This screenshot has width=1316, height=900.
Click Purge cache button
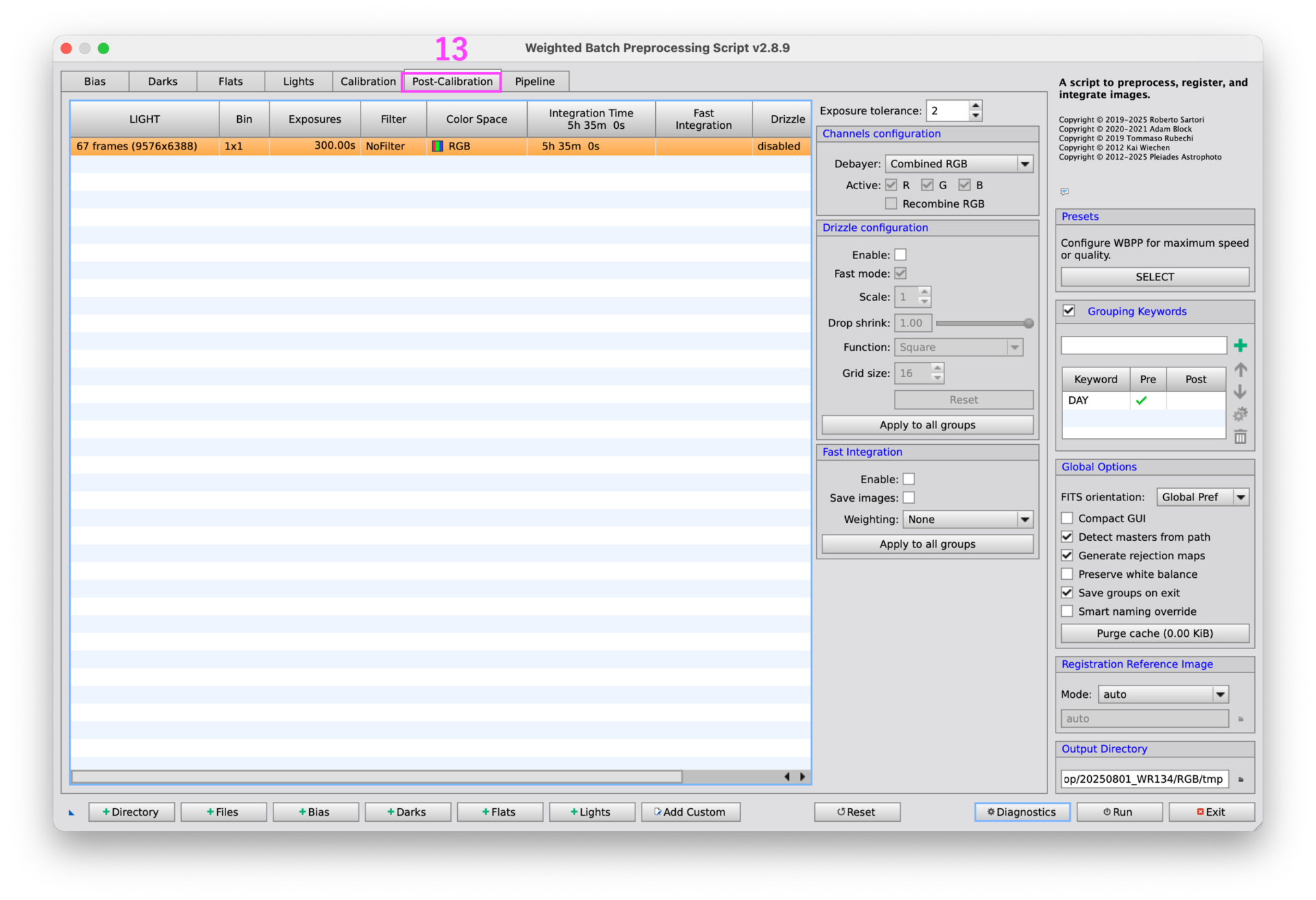click(1154, 633)
